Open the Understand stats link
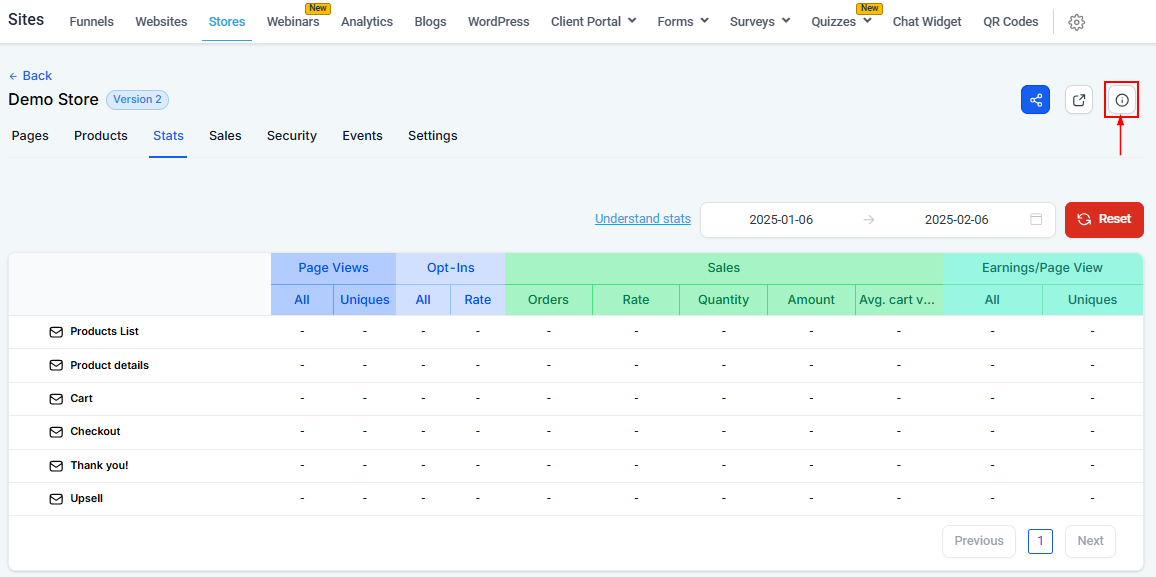 pos(643,218)
